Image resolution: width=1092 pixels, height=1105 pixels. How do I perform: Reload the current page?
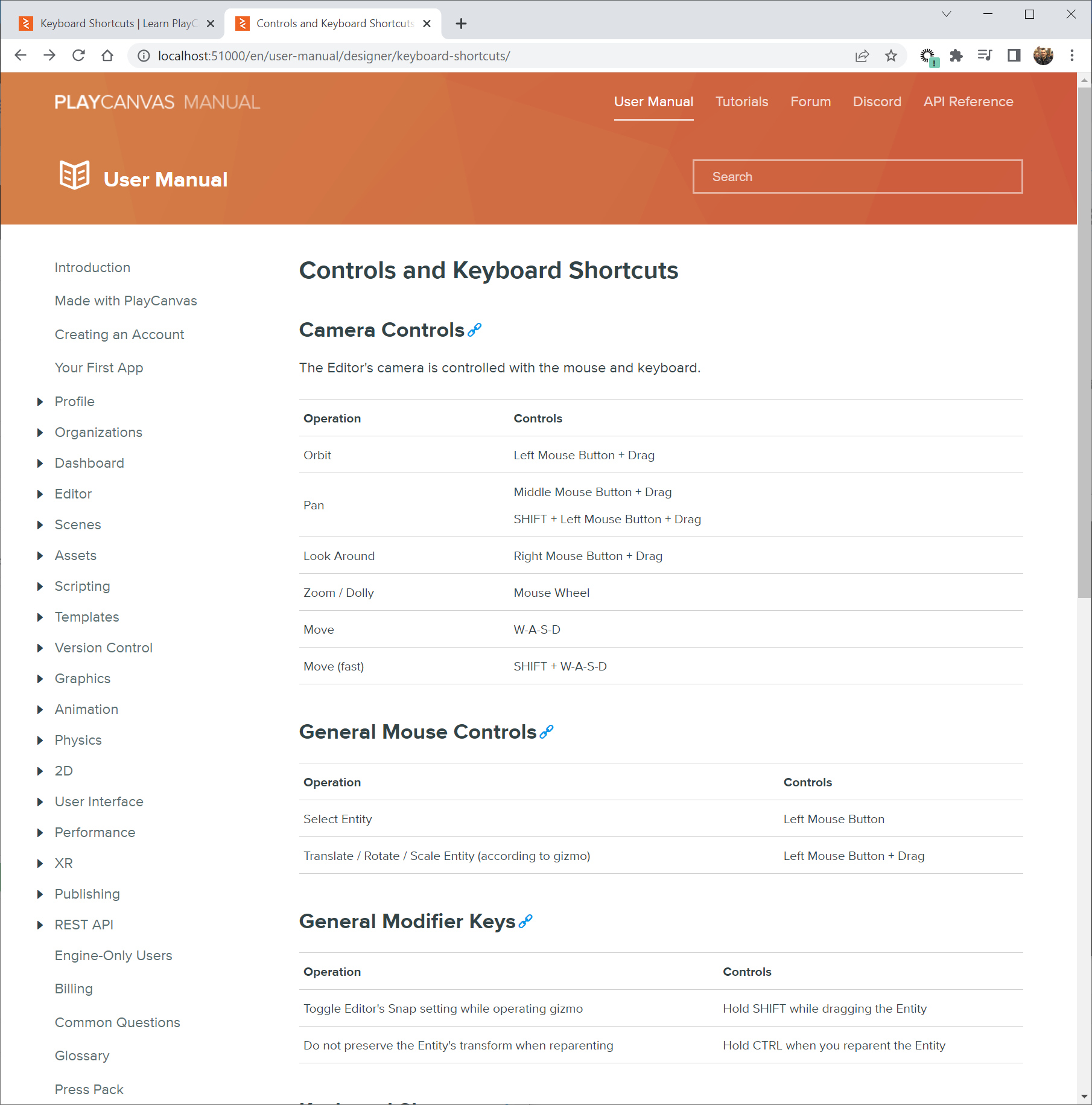pyautogui.click(x=78, y=56)
